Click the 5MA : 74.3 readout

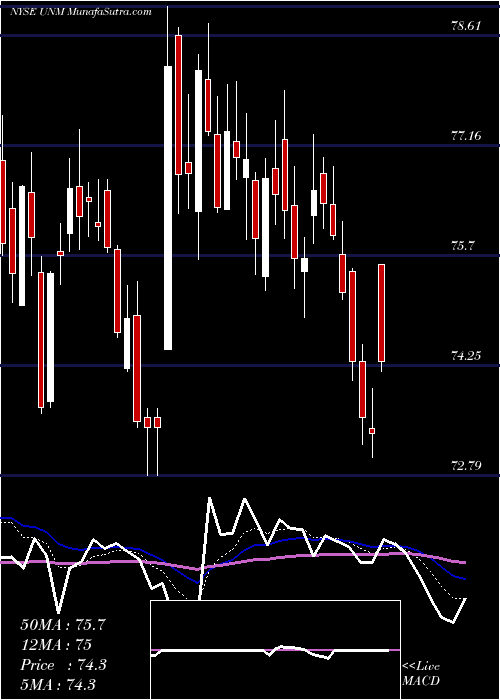pos(58,685)
